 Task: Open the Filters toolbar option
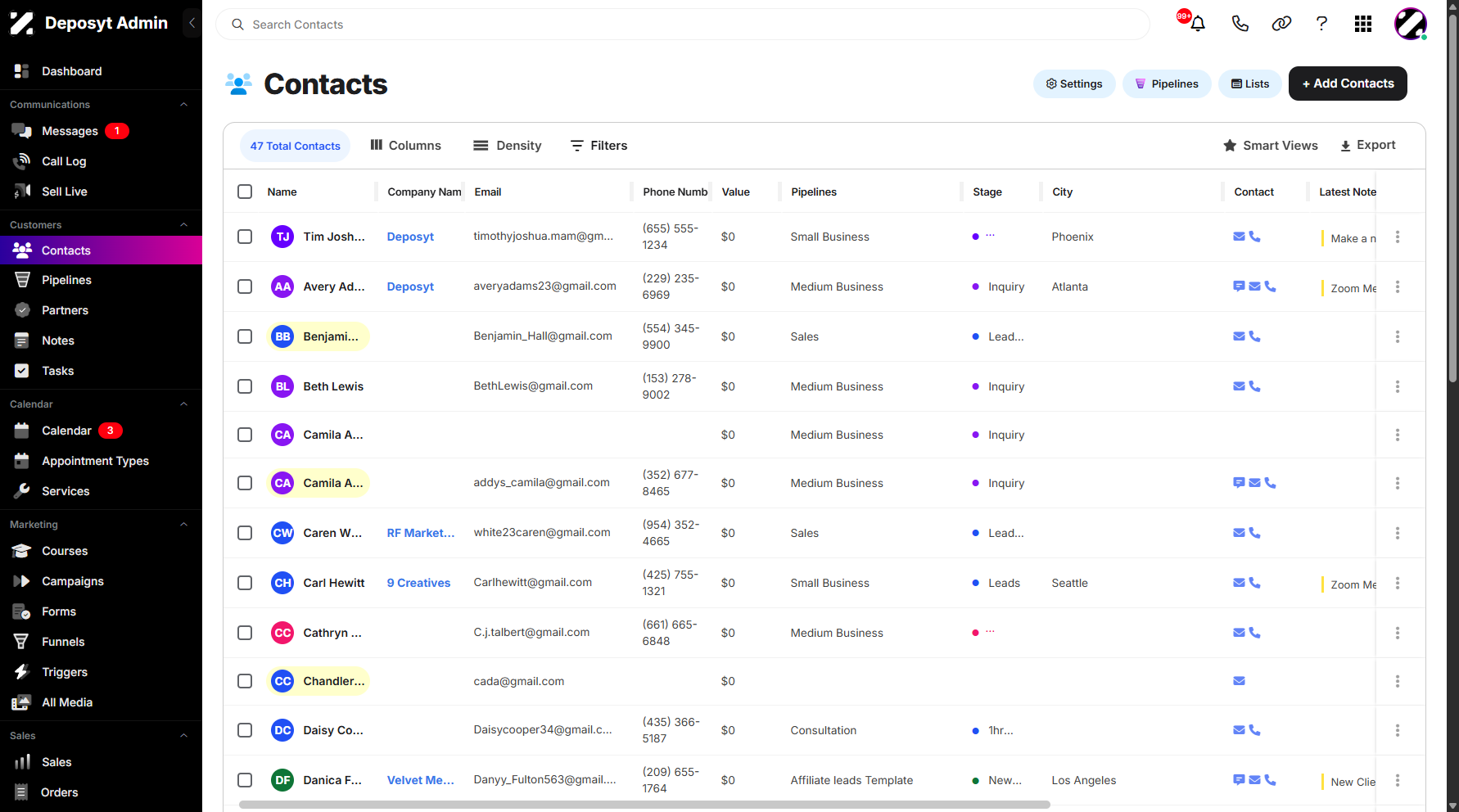(x=599, y=146)
